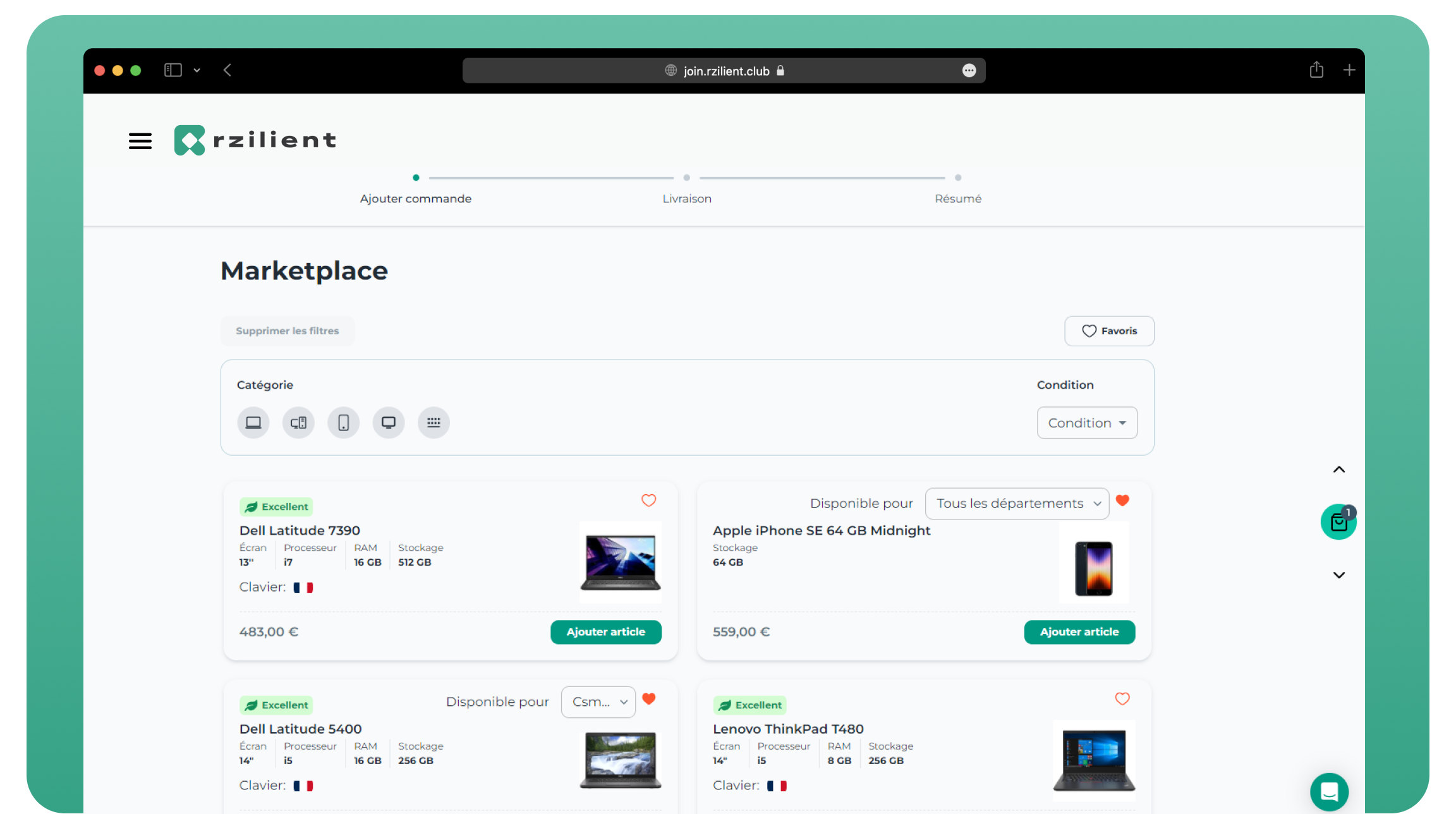Click the Dell Latitude 5400 product image
The image size is (1456, 814).
pos(621,760)
